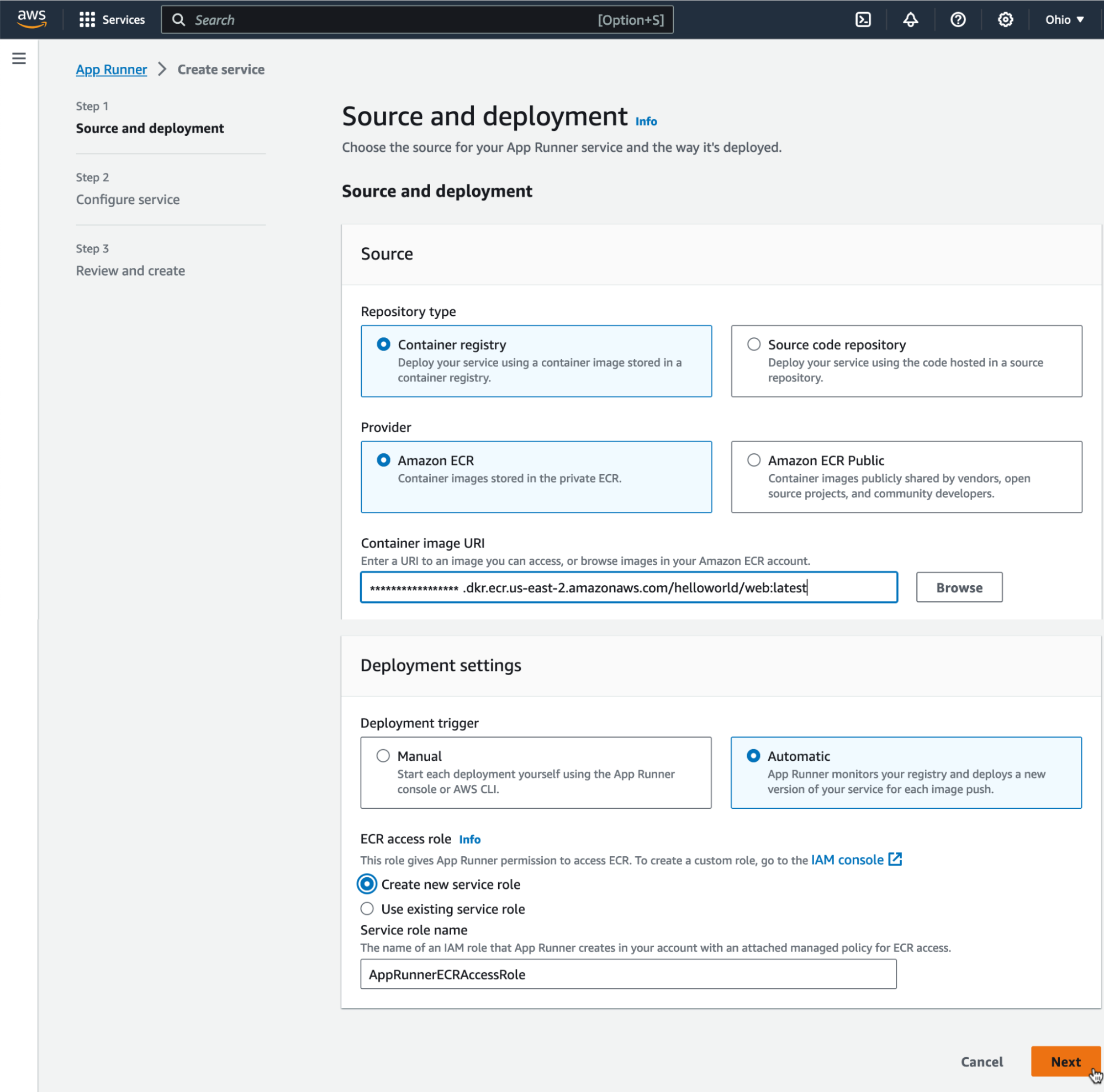
Task: Focus the top Search bar
Action: [x=417, y=19]
